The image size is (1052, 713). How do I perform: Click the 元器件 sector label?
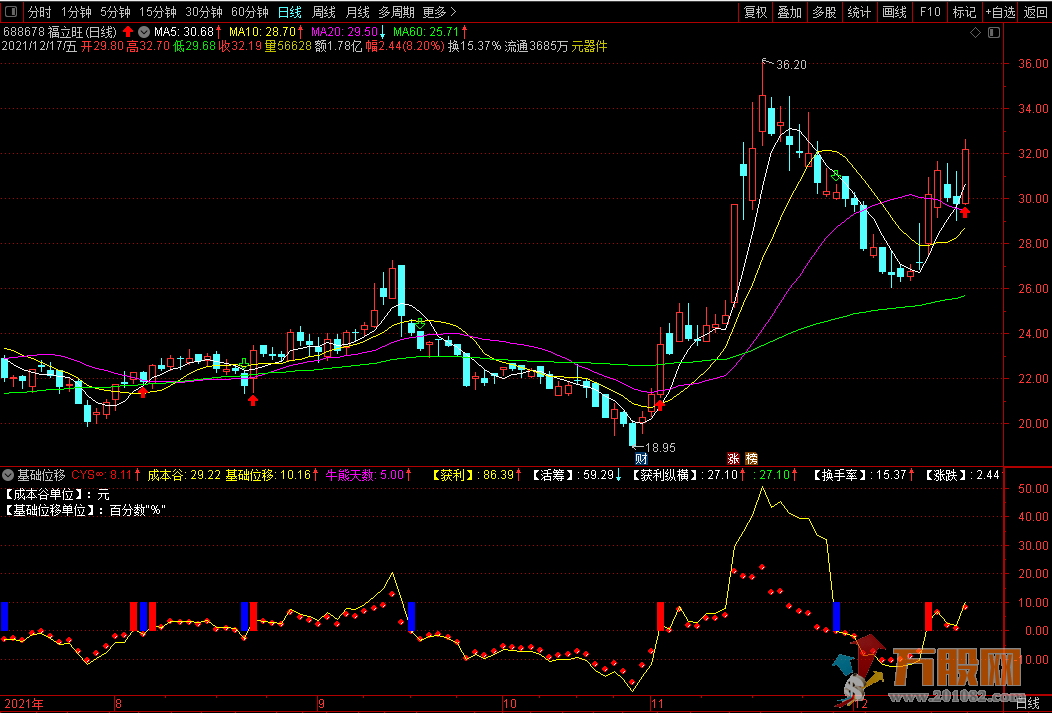tap(589, 46)
